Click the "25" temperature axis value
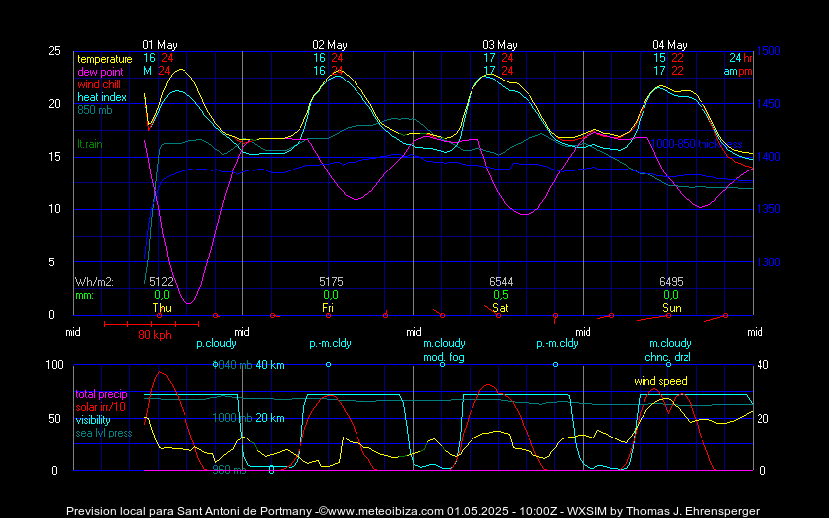829x518 pixels. point(54,51)
